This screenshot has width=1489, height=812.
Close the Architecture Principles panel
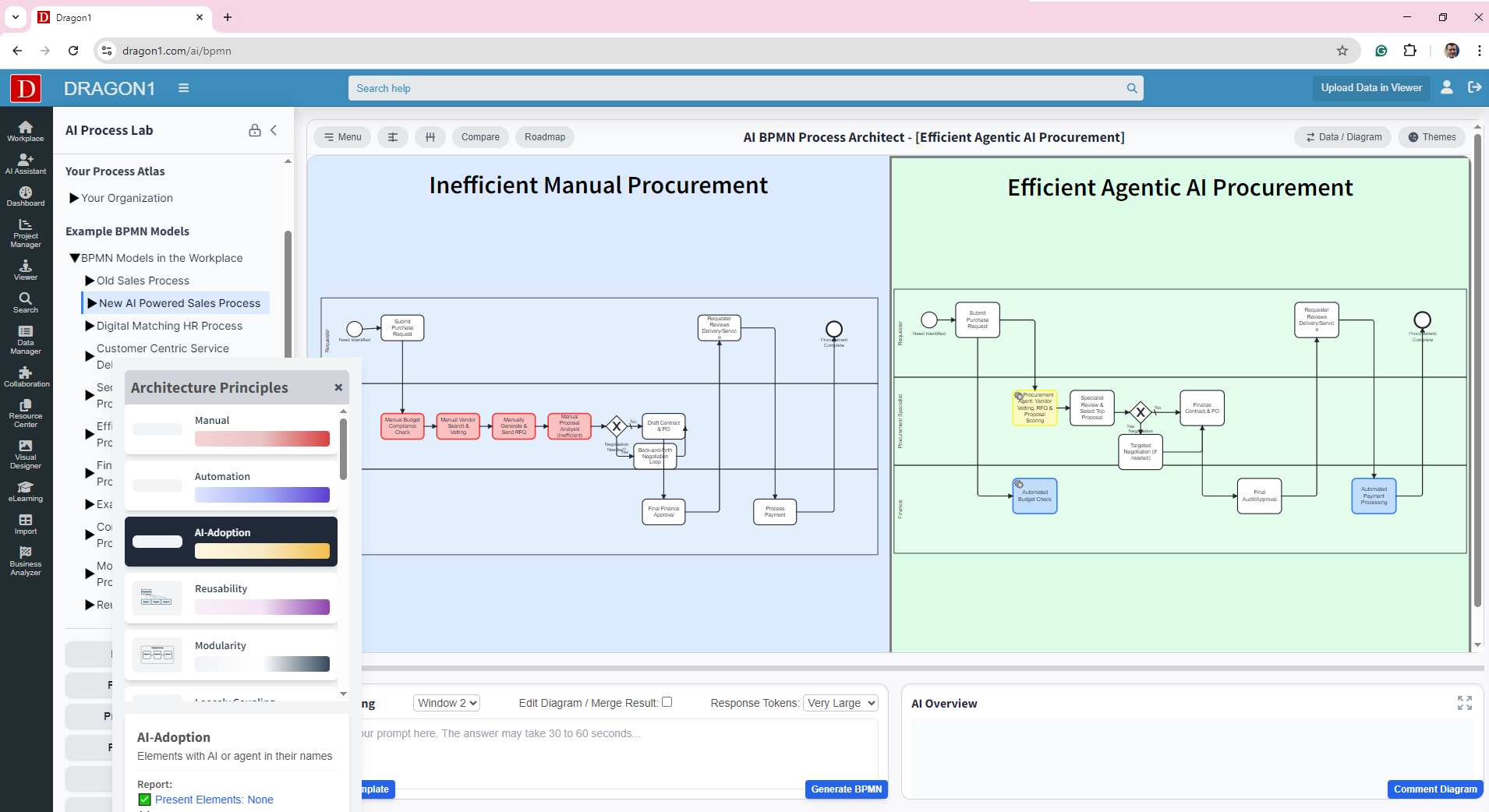click(338, 387)
